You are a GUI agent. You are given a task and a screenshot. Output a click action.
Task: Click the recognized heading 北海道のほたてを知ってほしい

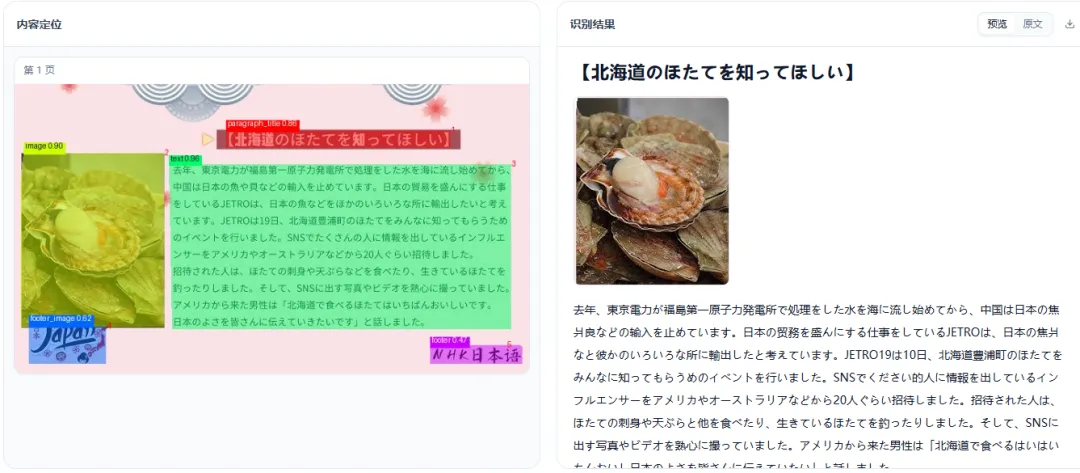[x=713, y=72]
